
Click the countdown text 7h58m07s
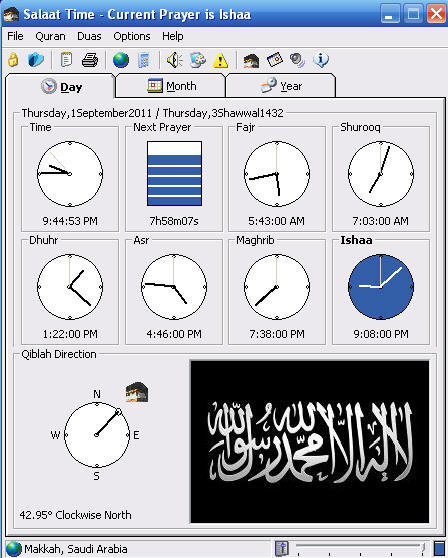(x=174, y=221)
